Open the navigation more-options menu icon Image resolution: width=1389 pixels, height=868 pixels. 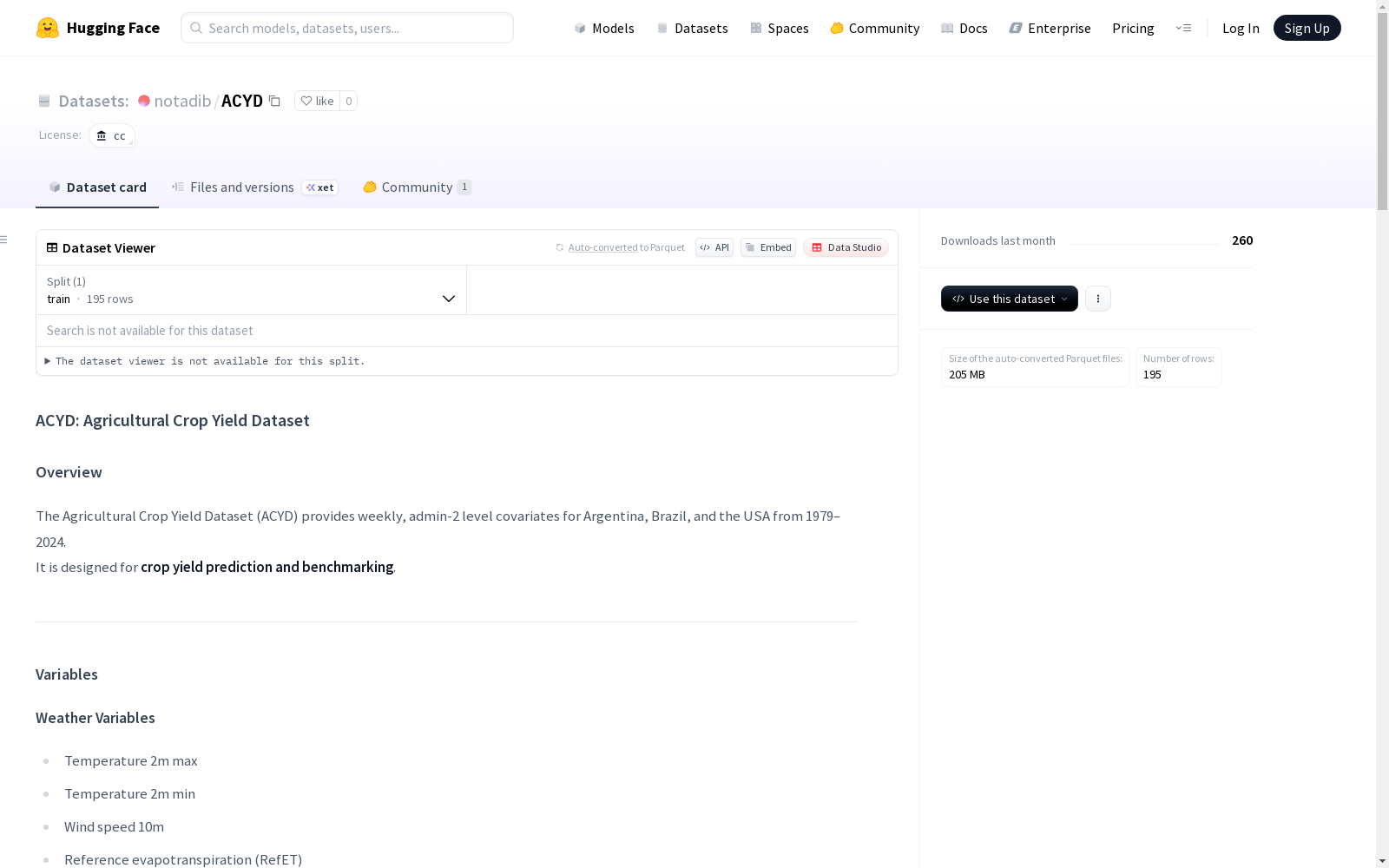(x=1183, y=28)
